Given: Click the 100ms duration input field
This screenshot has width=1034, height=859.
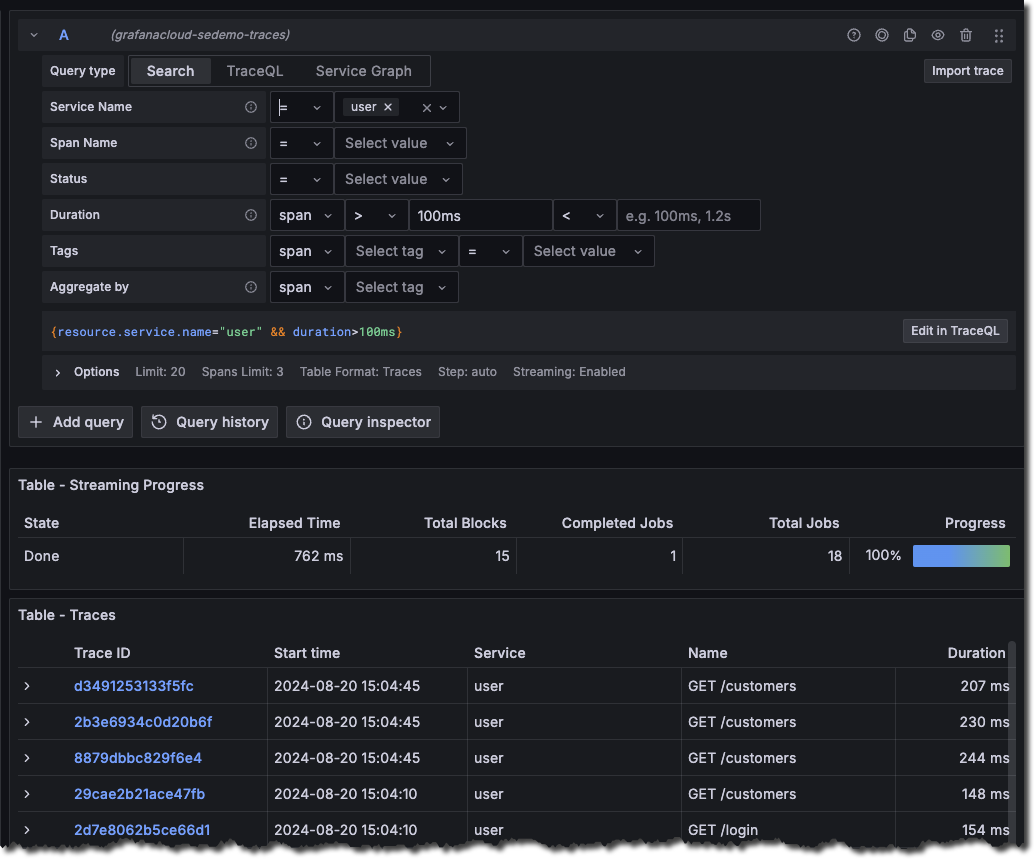Looking at the screenshot, I should (480, 214).
